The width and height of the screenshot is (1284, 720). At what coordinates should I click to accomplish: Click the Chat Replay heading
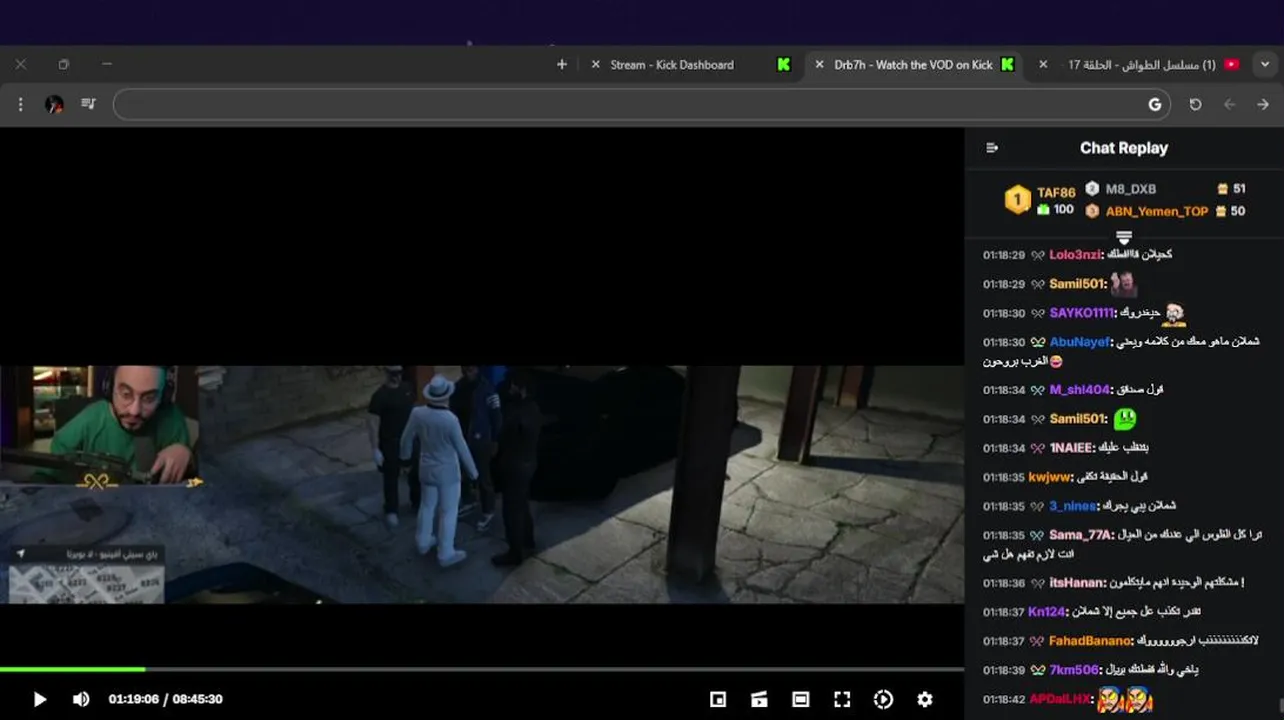[x=1124, y=148]
